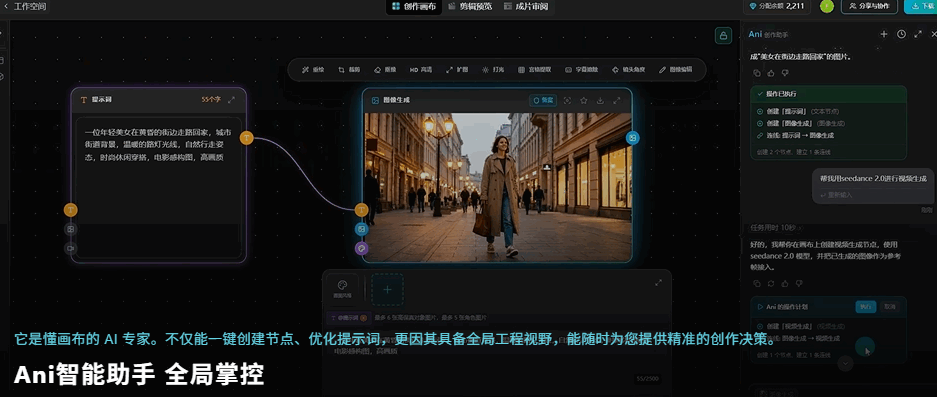Viewport: 937px width, 397px height.
Task: Copy the second Ani reply
Action: pos(757,283)
